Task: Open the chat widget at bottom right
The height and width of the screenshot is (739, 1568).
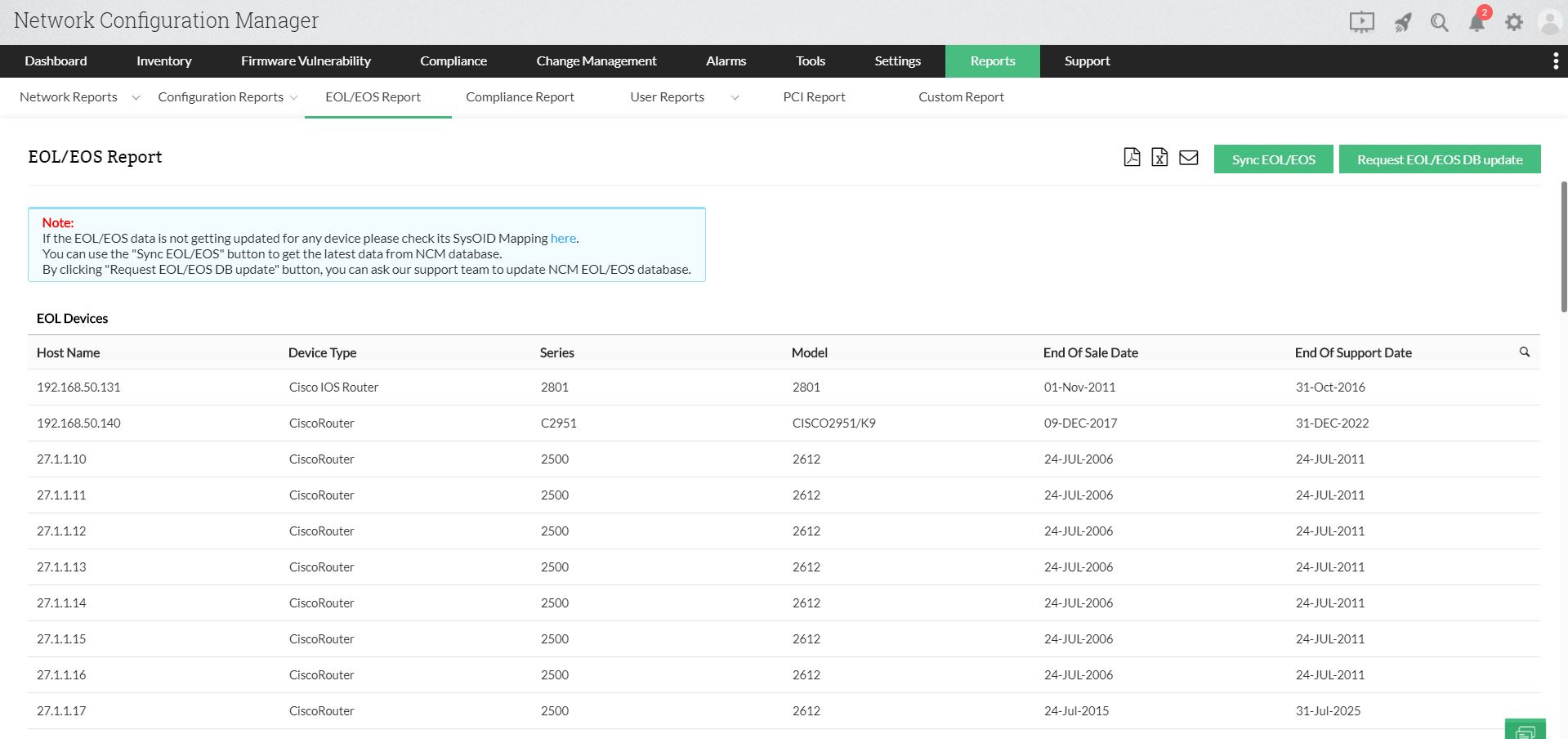Action: 1526,730
